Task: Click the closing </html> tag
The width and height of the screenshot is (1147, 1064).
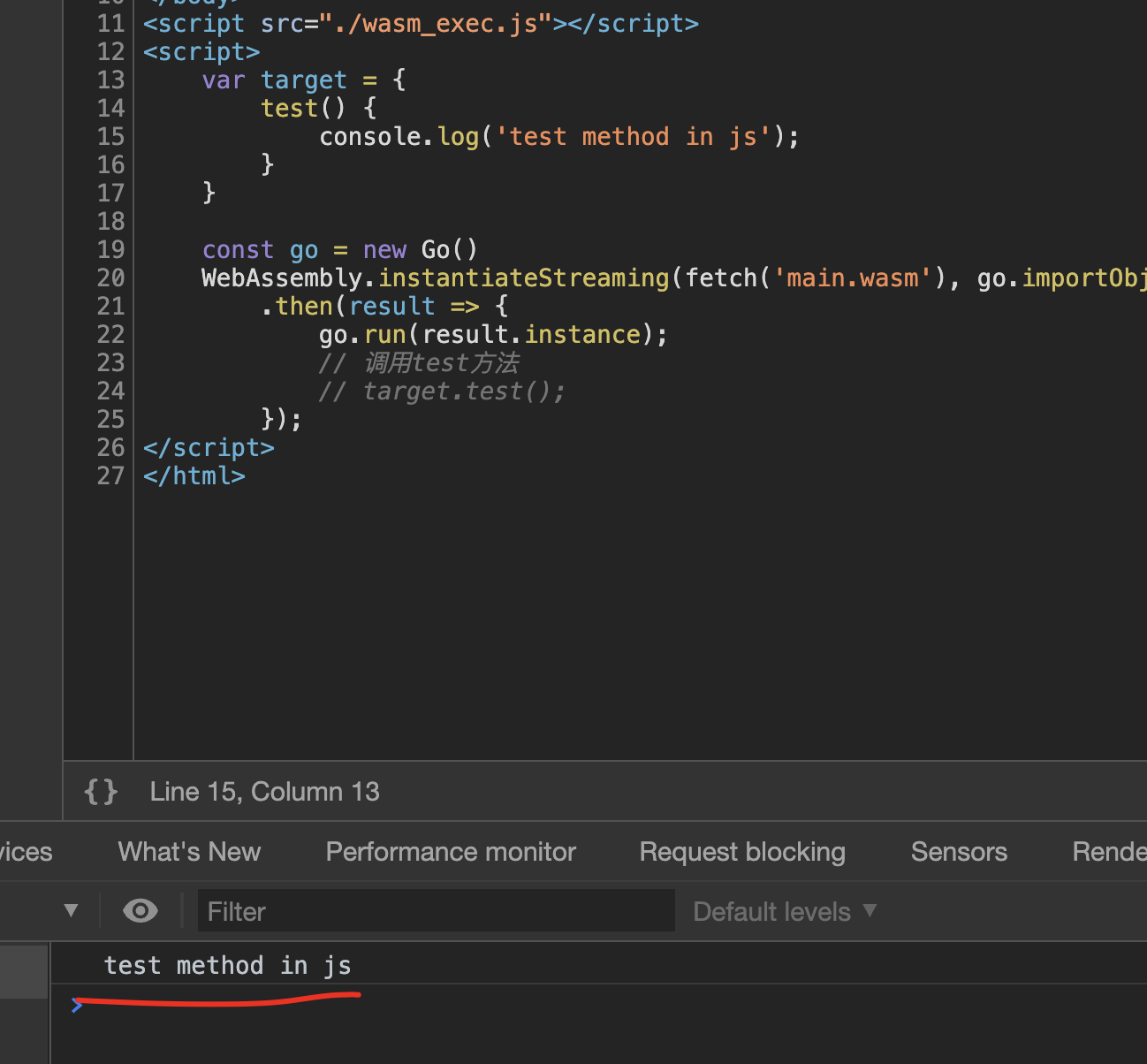Action: click(194, 475)
